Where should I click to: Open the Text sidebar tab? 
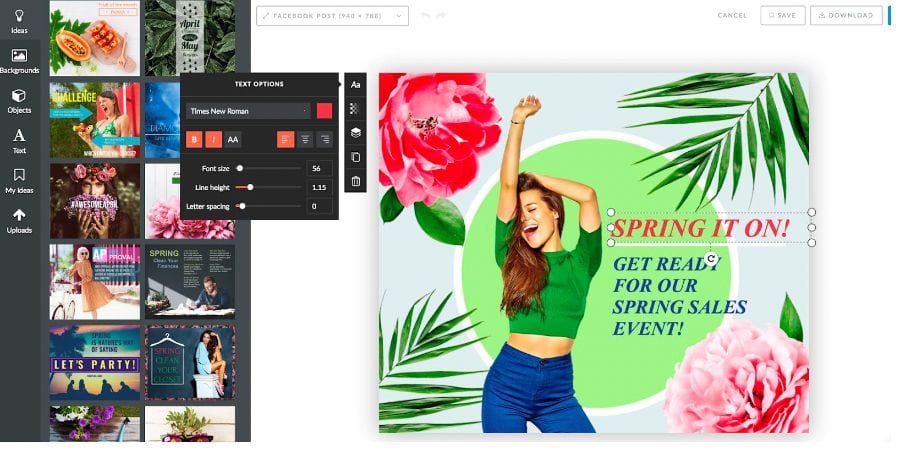coord(19,141)
